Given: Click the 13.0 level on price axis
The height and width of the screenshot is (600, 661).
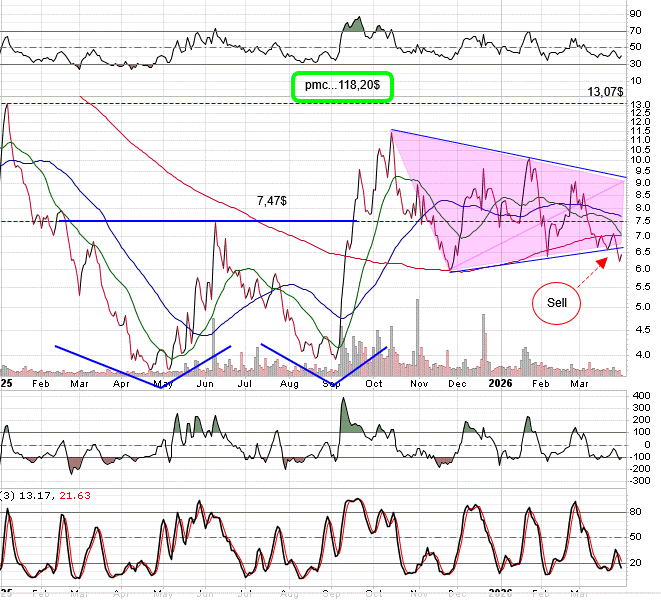Looking at the screenshot, I should [641, 105].
